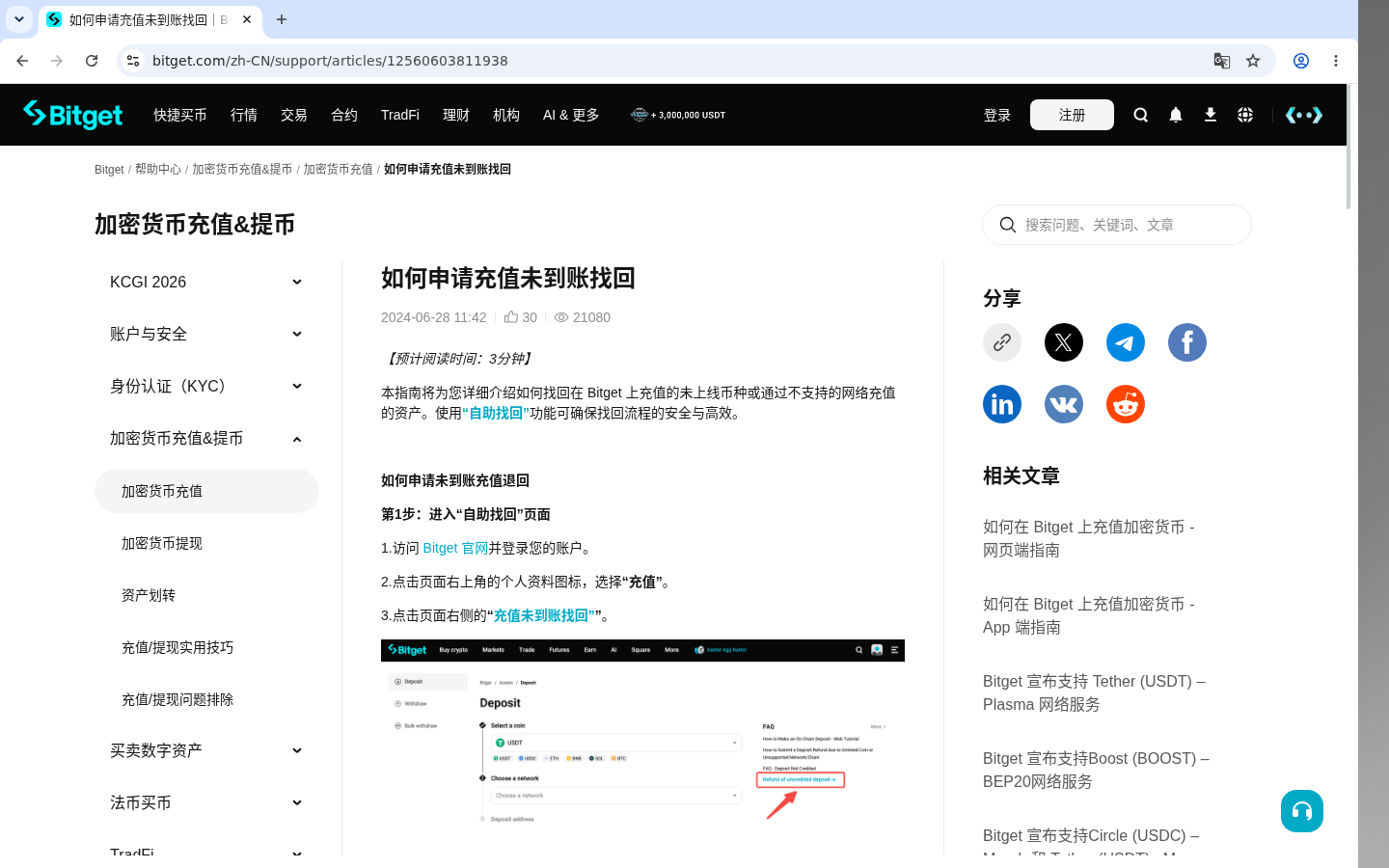Click the browser forward arrow
Image resolution: width=1389 pixels, height=868 pixels.
click(57, 61)
